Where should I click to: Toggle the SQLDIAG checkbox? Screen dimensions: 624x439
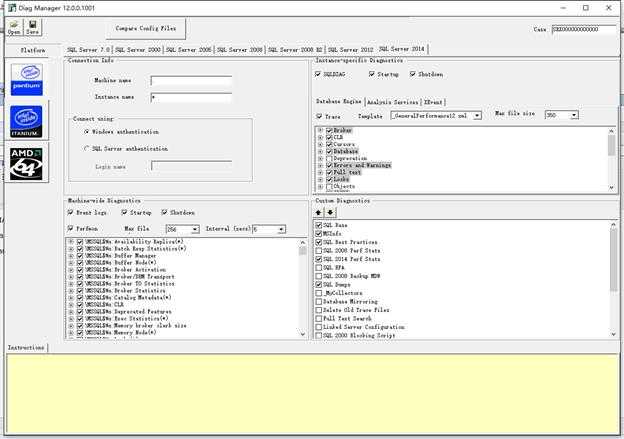coord(318,74)
